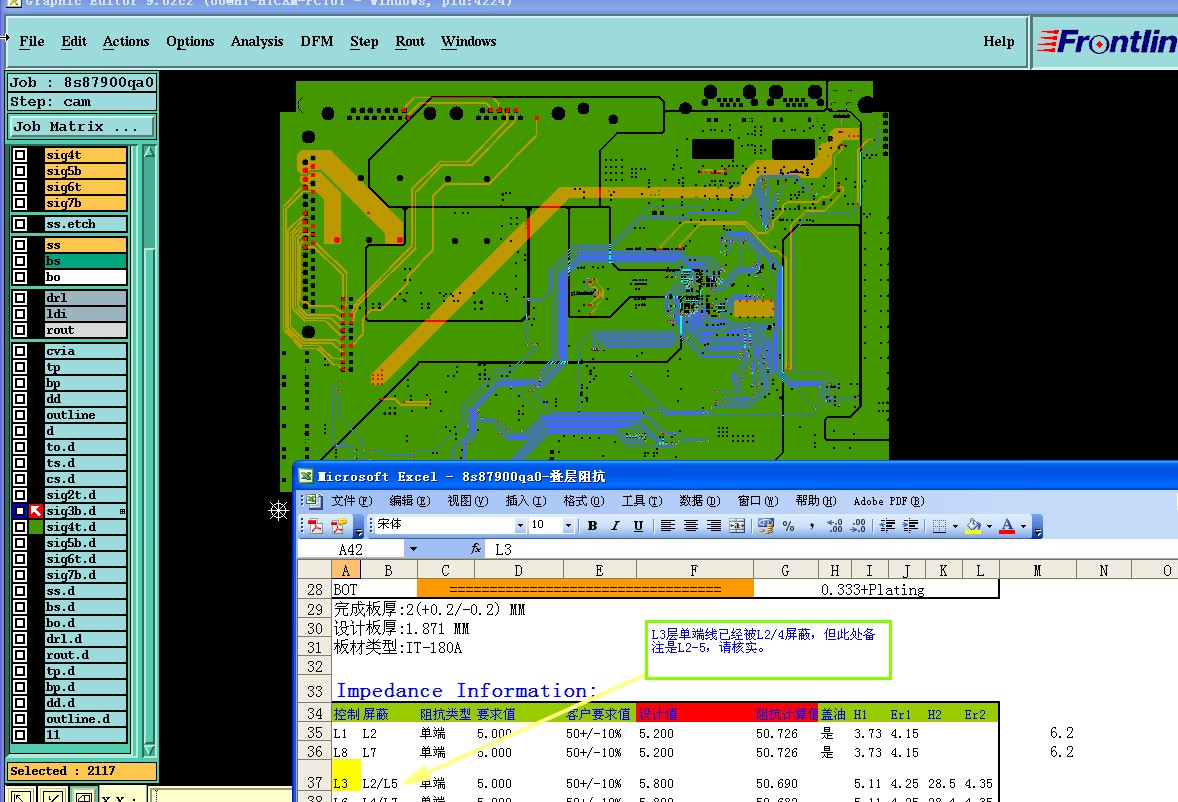
Task: Increase indent in Excel toolbar
Action: [x=910, y=526]
